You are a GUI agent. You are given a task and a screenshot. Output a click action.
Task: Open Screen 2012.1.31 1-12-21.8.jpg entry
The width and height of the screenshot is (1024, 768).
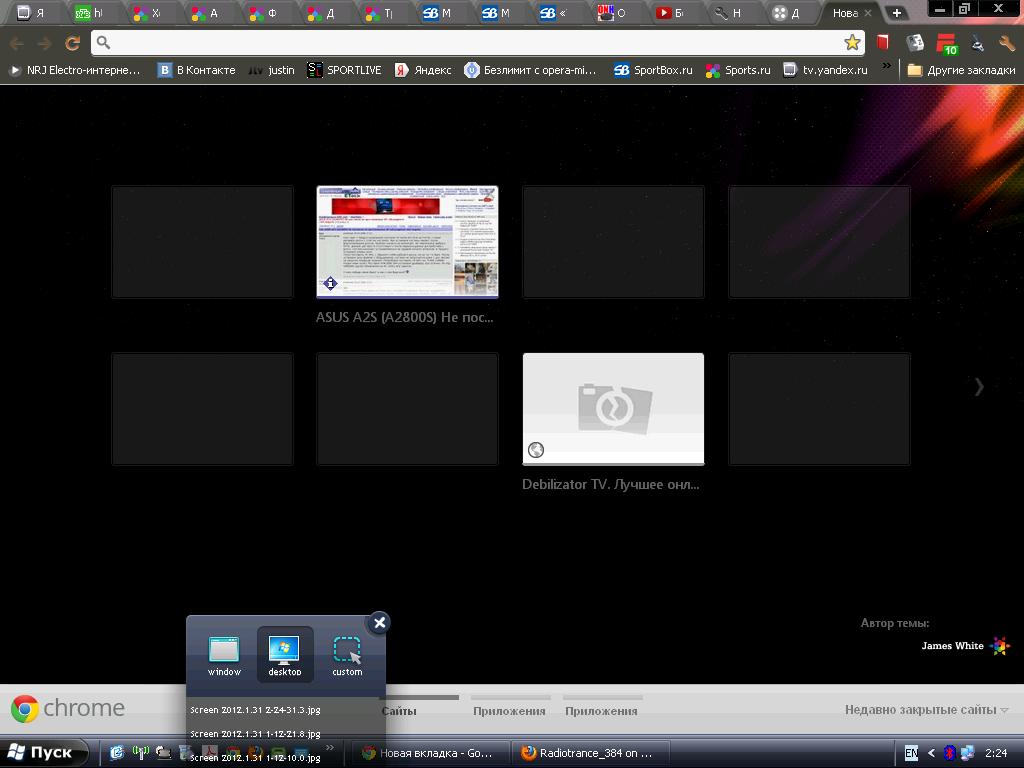[255, 734]
